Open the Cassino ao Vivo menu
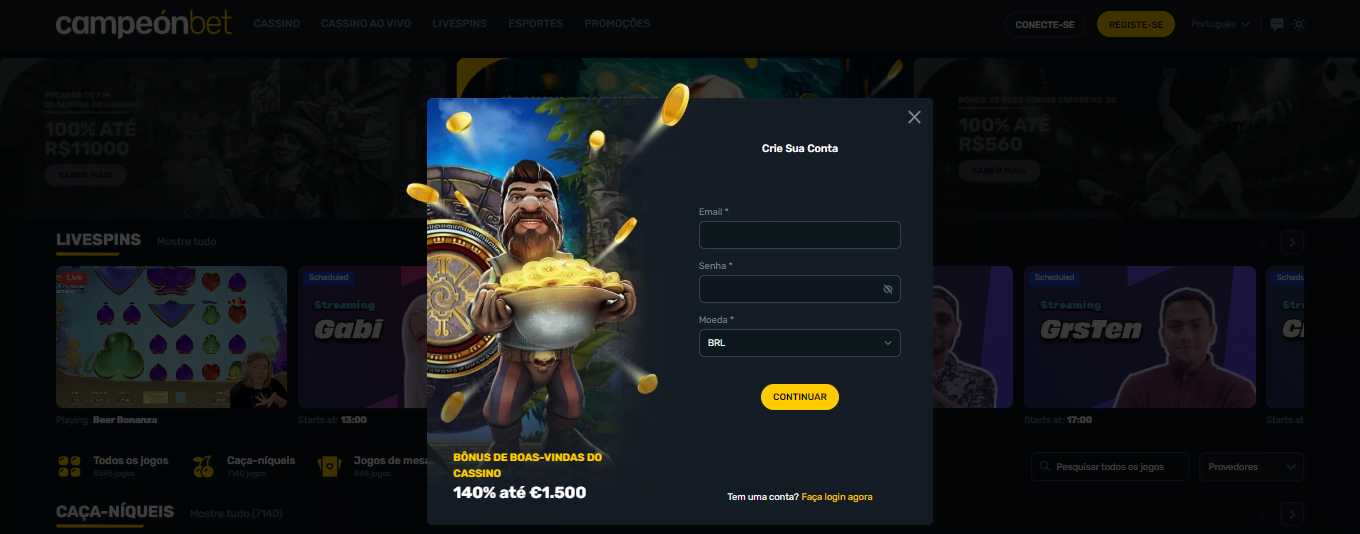The width and height of the screenshot is (1360, 534). pos(366,23)
